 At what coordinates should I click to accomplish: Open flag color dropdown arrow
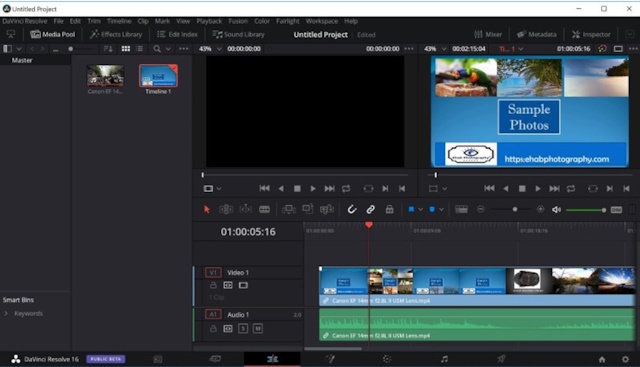click(420, 210)
